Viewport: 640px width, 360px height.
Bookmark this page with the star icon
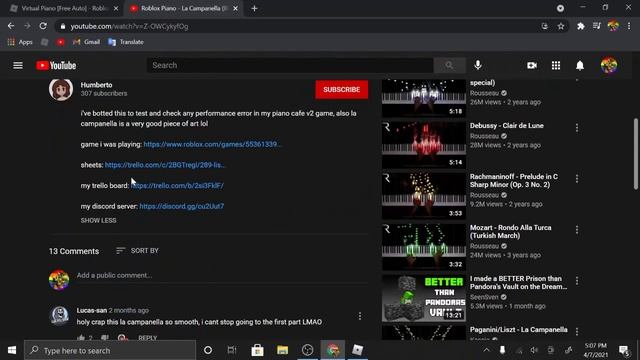tap(561, 26)
